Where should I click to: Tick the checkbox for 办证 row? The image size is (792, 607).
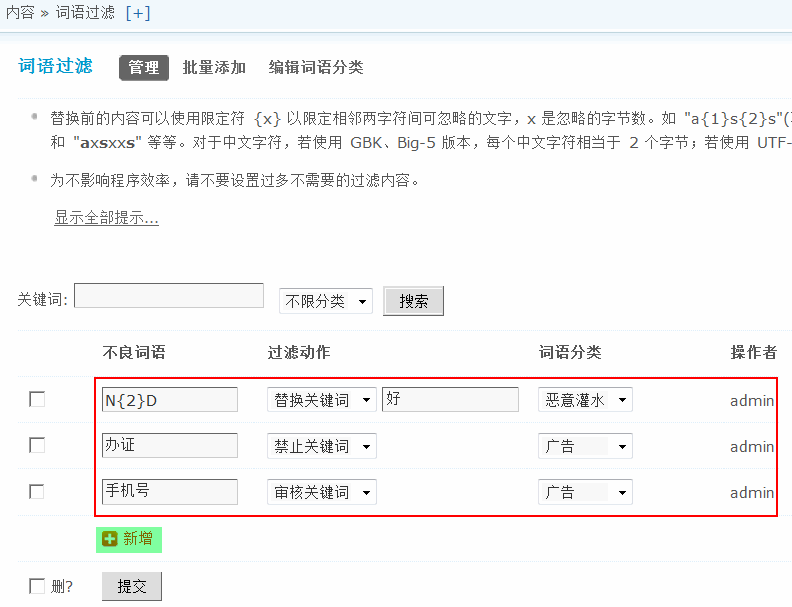click(x=37, y=445)
